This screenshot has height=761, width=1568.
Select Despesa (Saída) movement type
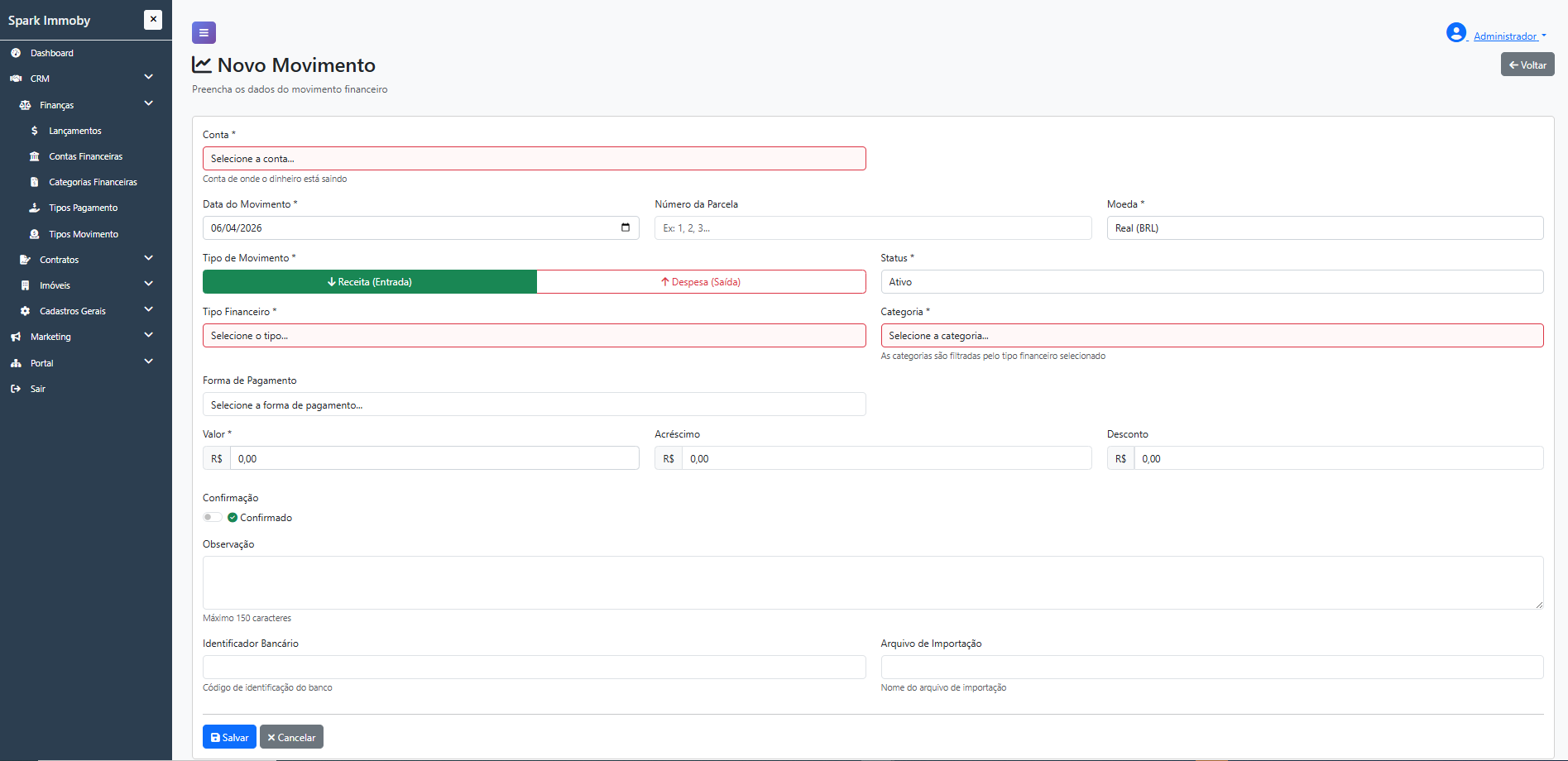point(701,282)
